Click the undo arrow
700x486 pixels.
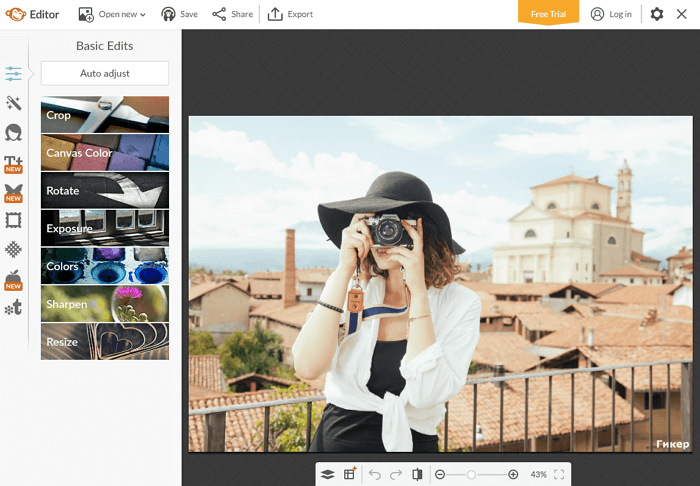(x=375, y=474)
